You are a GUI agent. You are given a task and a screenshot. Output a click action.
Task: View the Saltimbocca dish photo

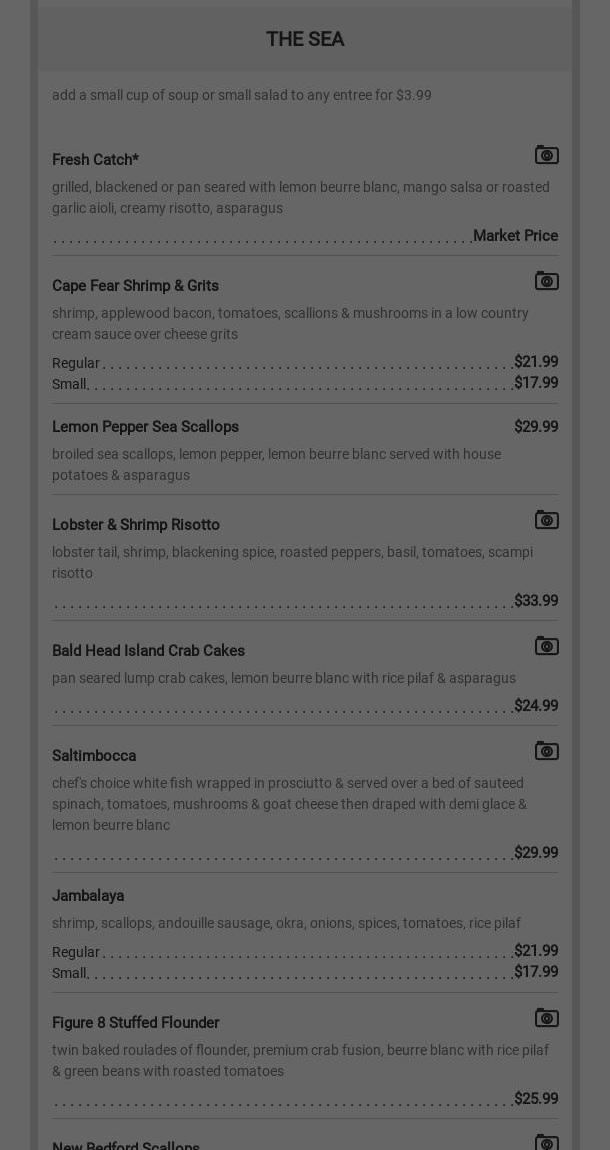[x=546, y=751]
